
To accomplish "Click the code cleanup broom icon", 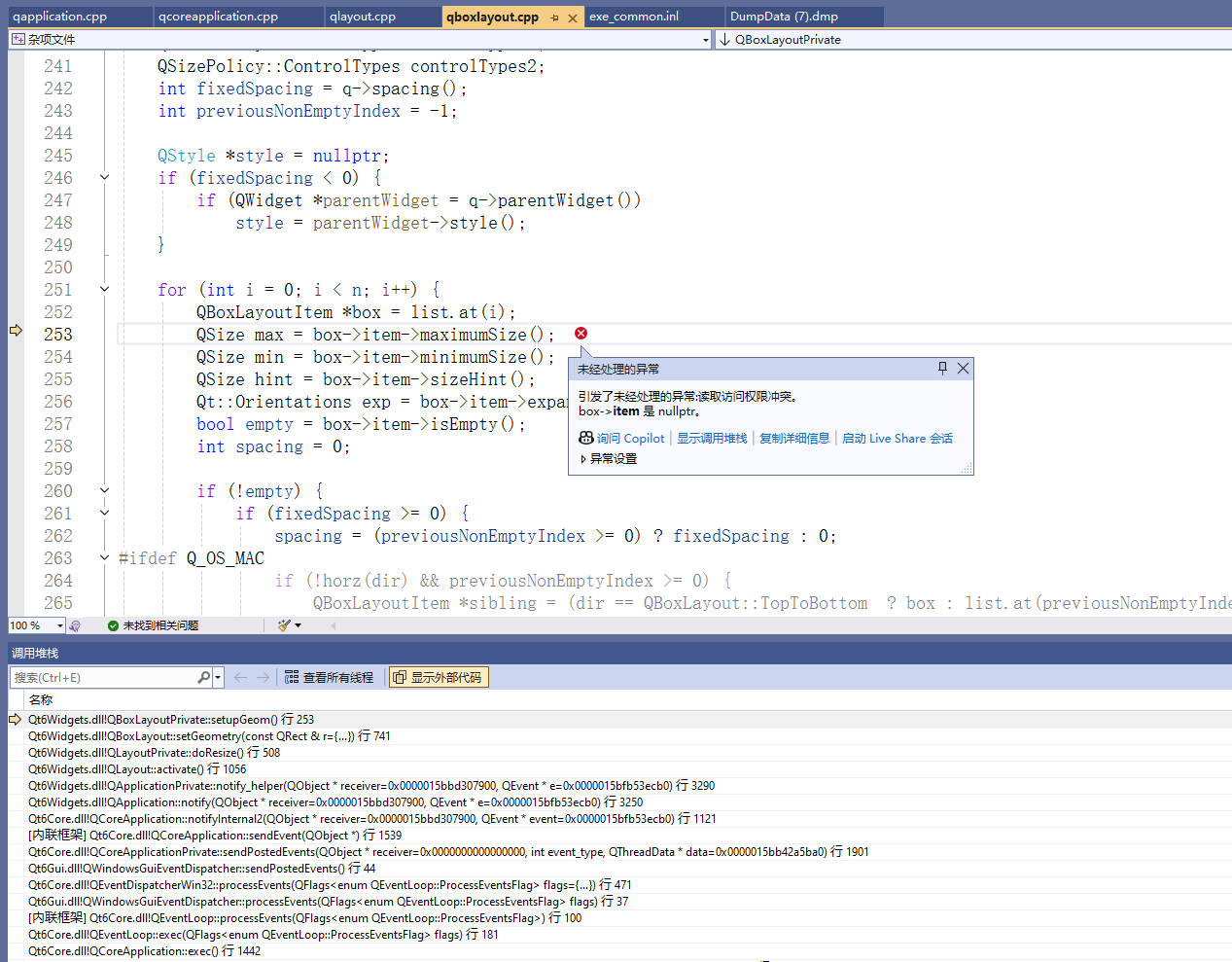I will coord(284,625).
